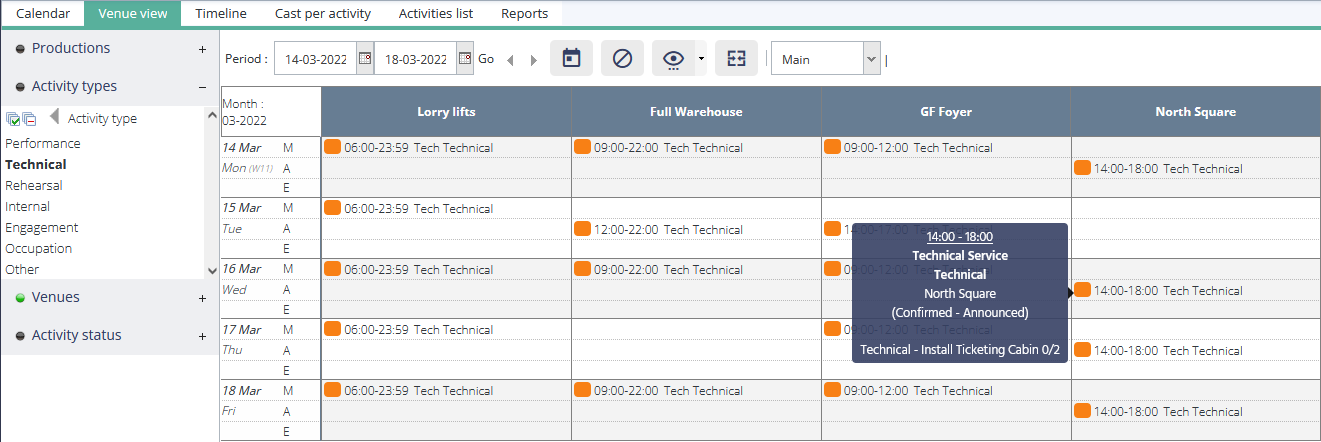Screen dimensions: 1321x442
Task: Click the green Venues status dot
Action: (20, 298)
